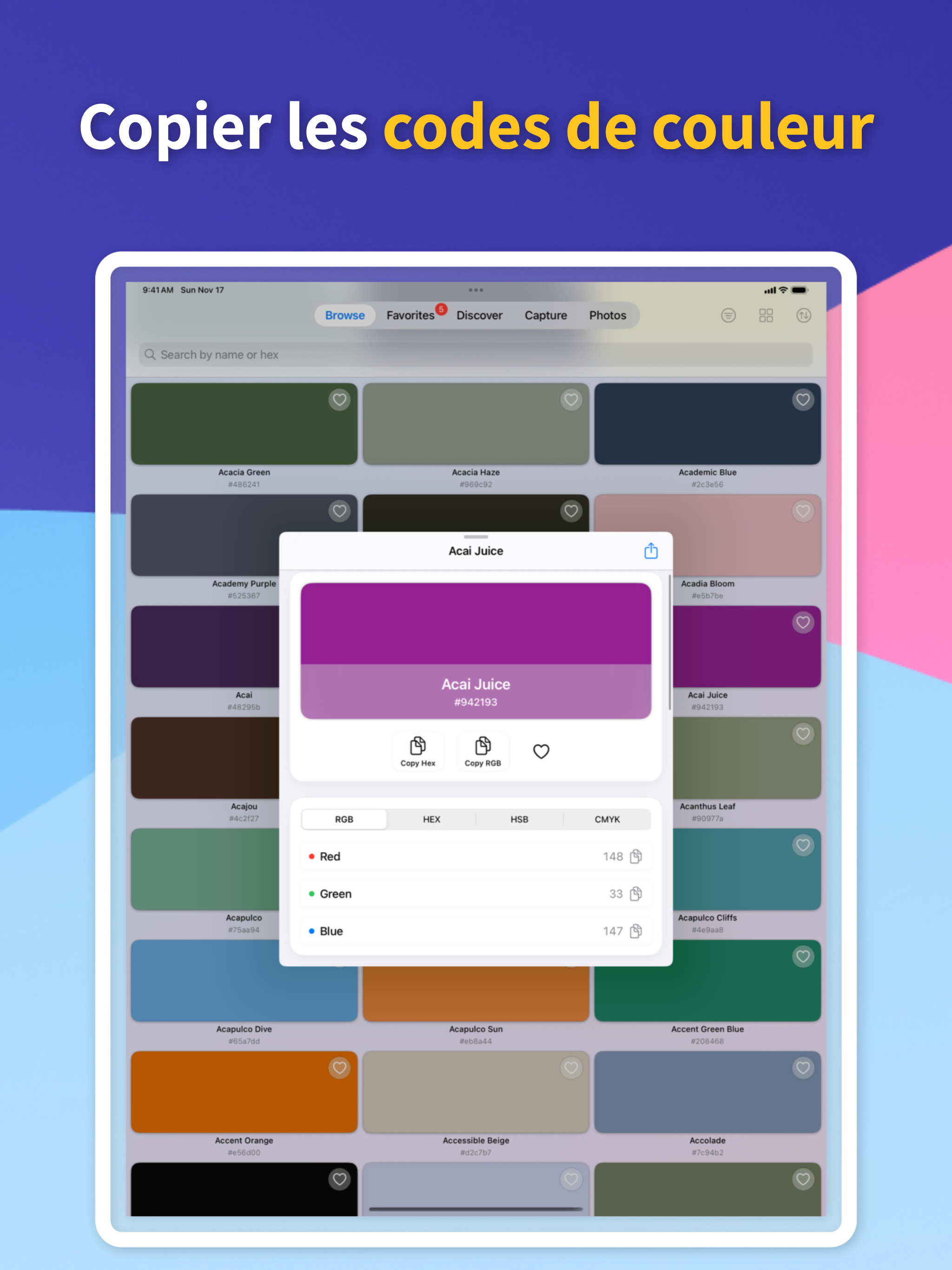Switch to the HEX segment

tap(431, 819)
